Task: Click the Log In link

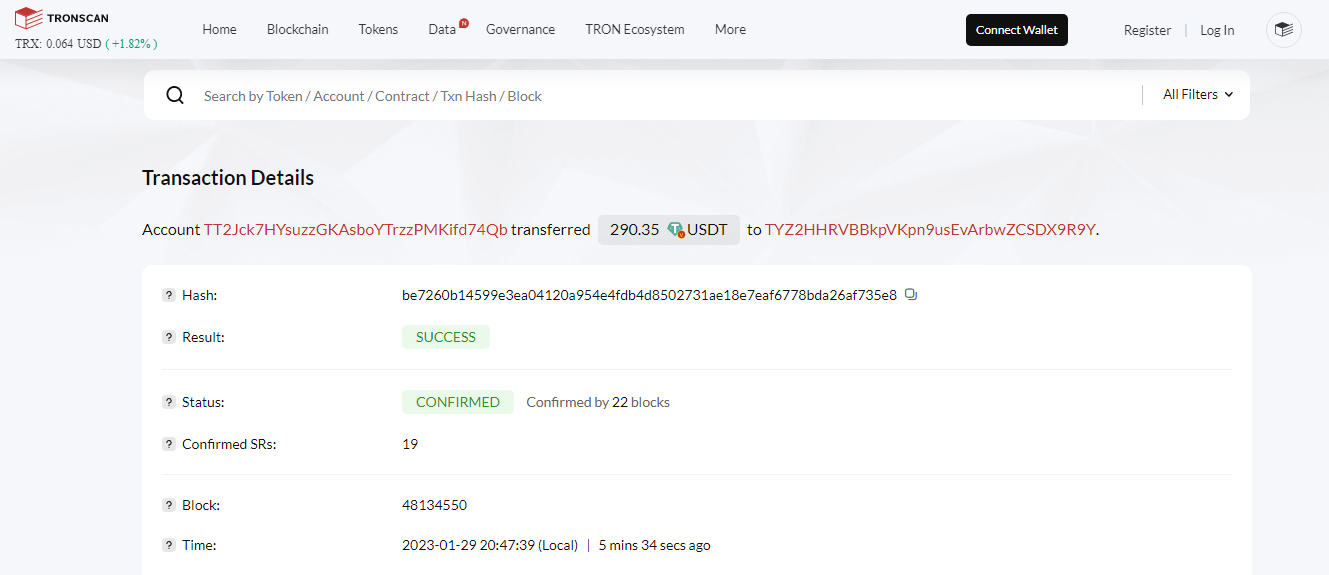Action: coord(1217,30)
